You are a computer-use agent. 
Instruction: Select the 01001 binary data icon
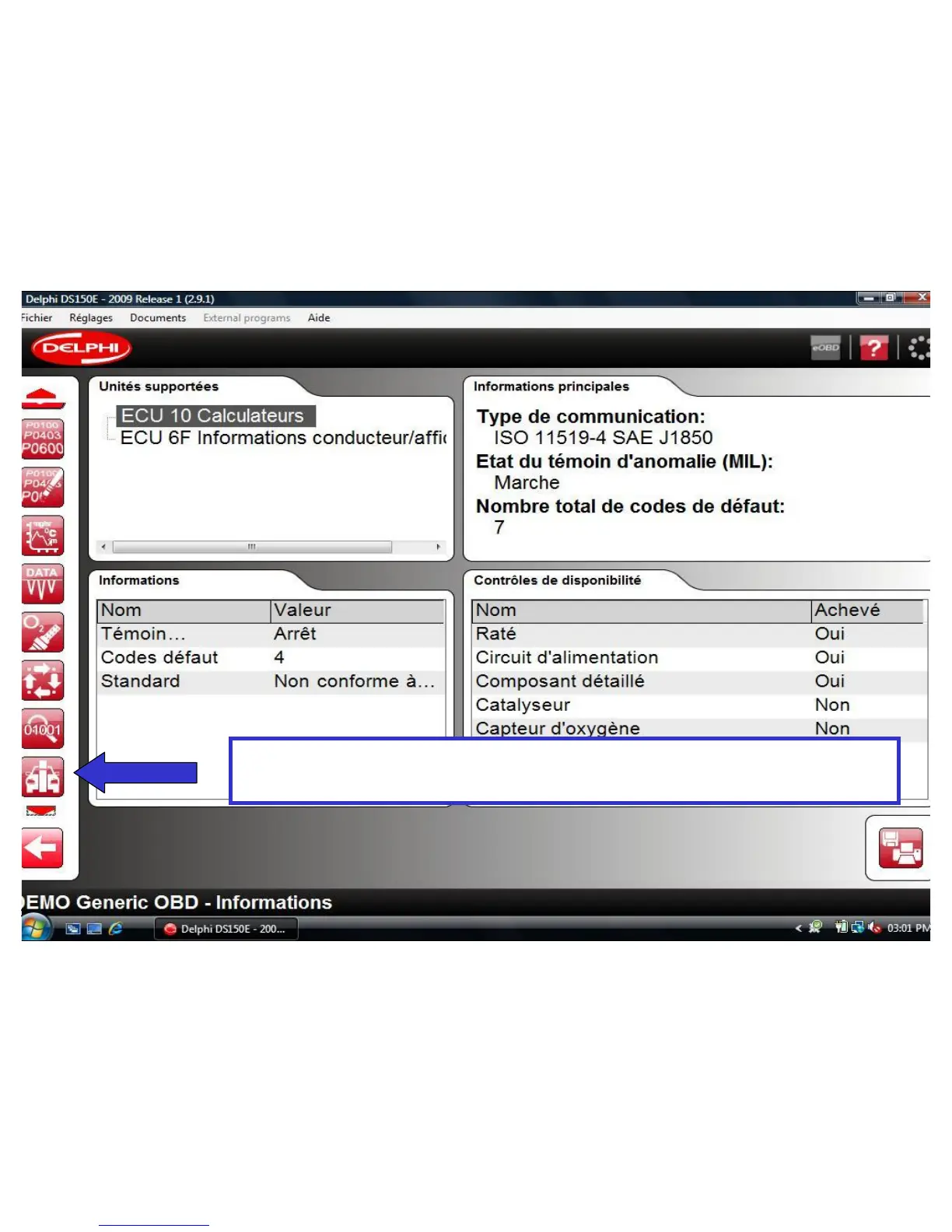click(x=43, y=729)
